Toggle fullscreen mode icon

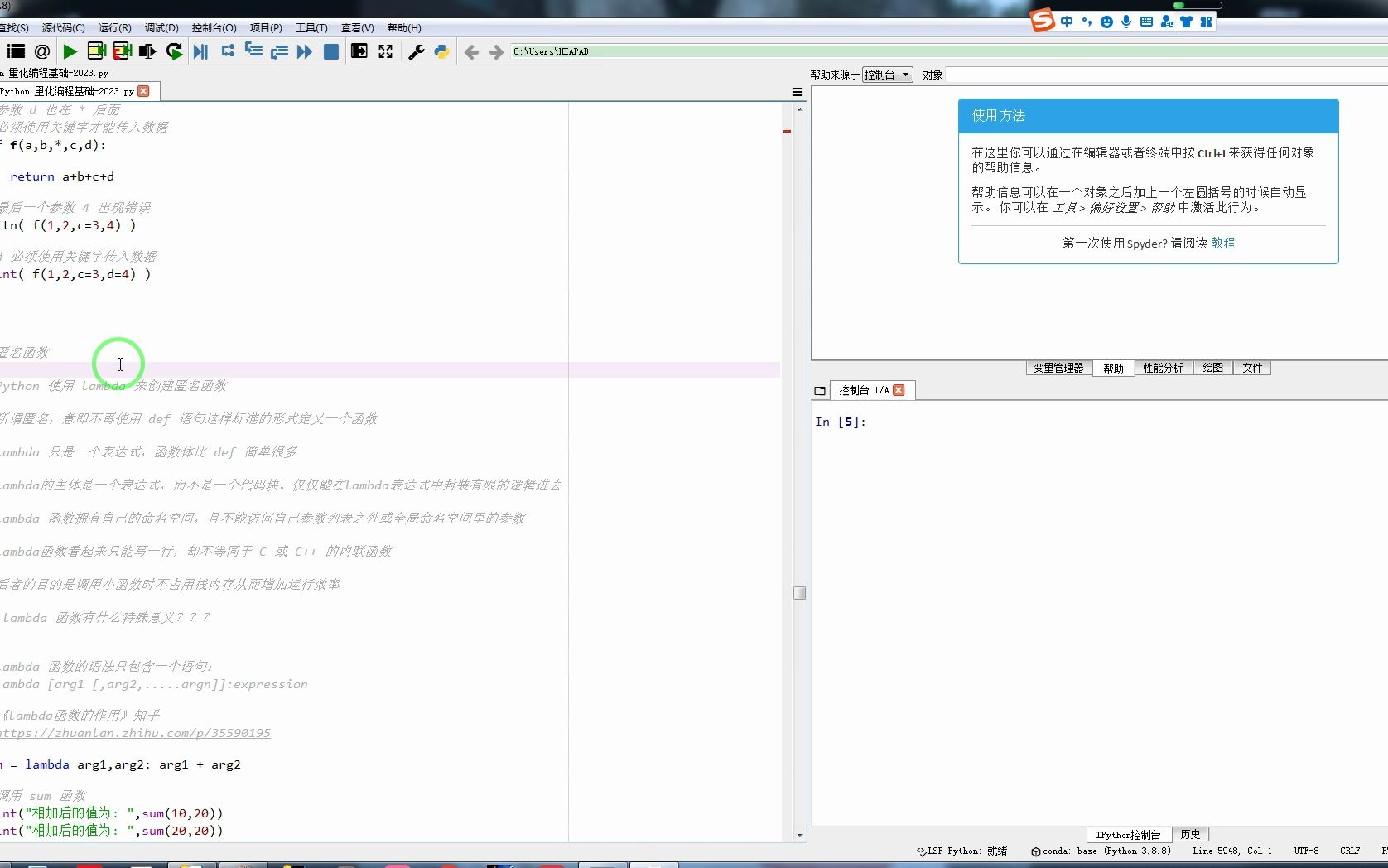tap(386, 51)
